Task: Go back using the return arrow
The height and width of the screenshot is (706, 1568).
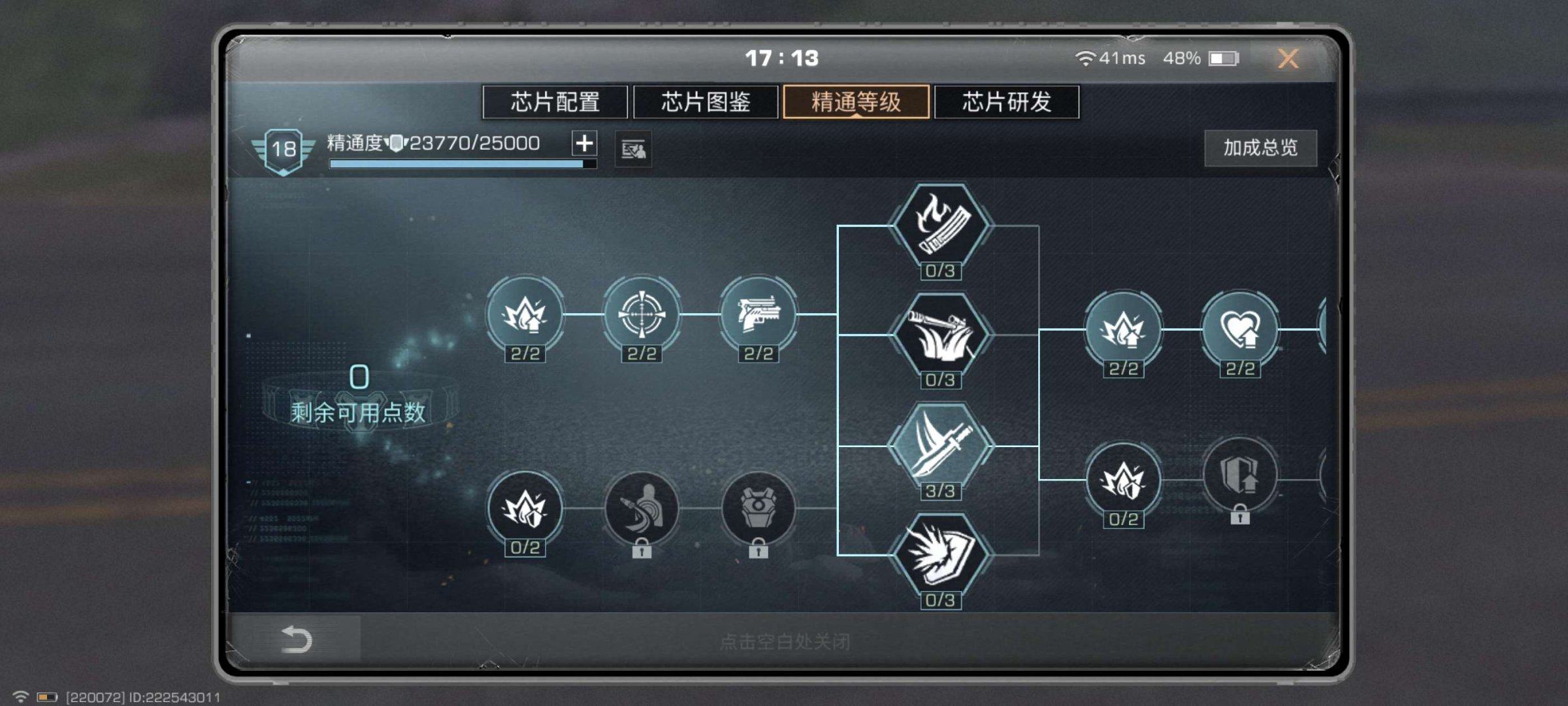Action: tap(297, 639)
